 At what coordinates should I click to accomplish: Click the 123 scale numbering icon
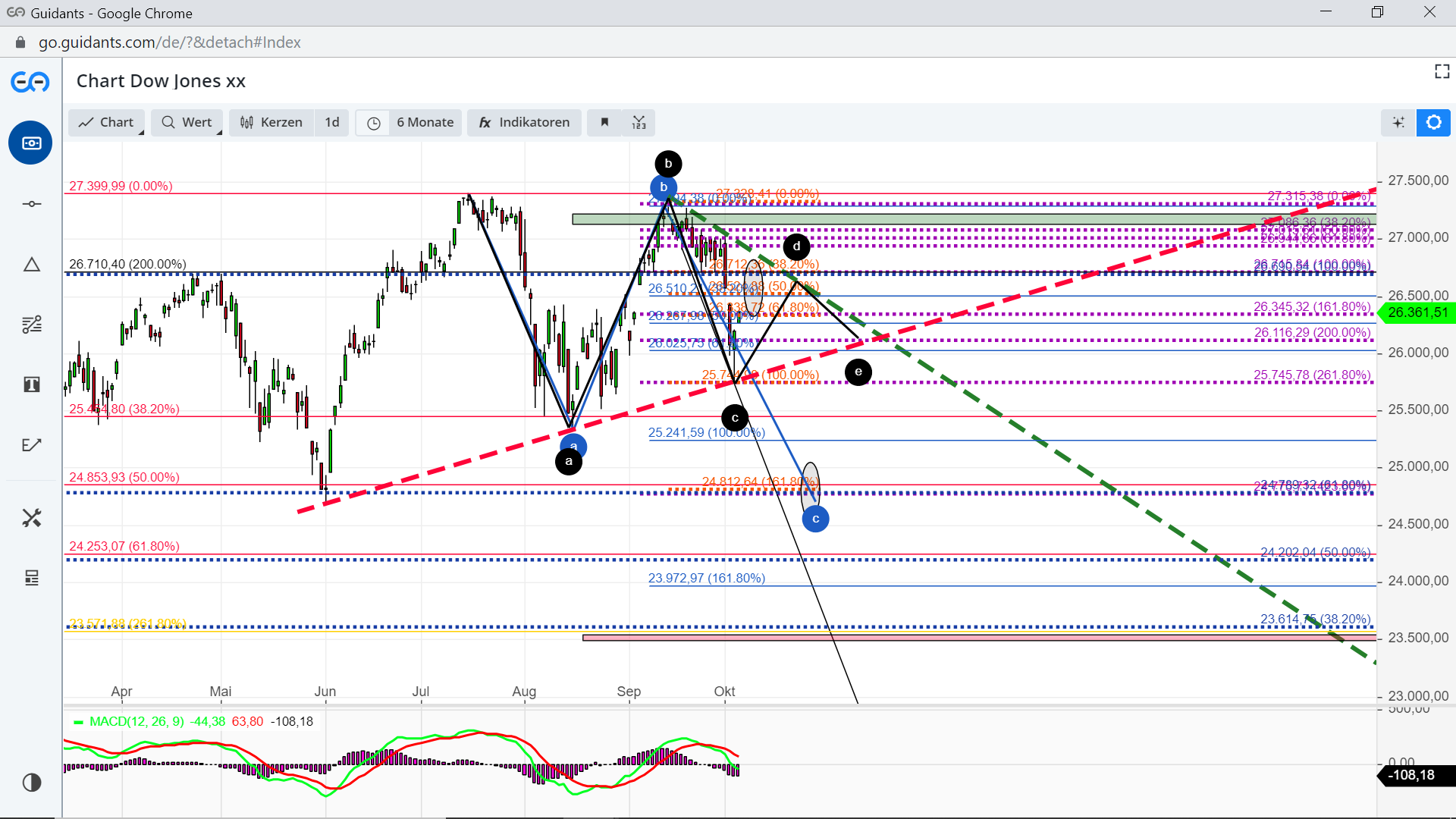pyautogui.click(x=639, y=122)
